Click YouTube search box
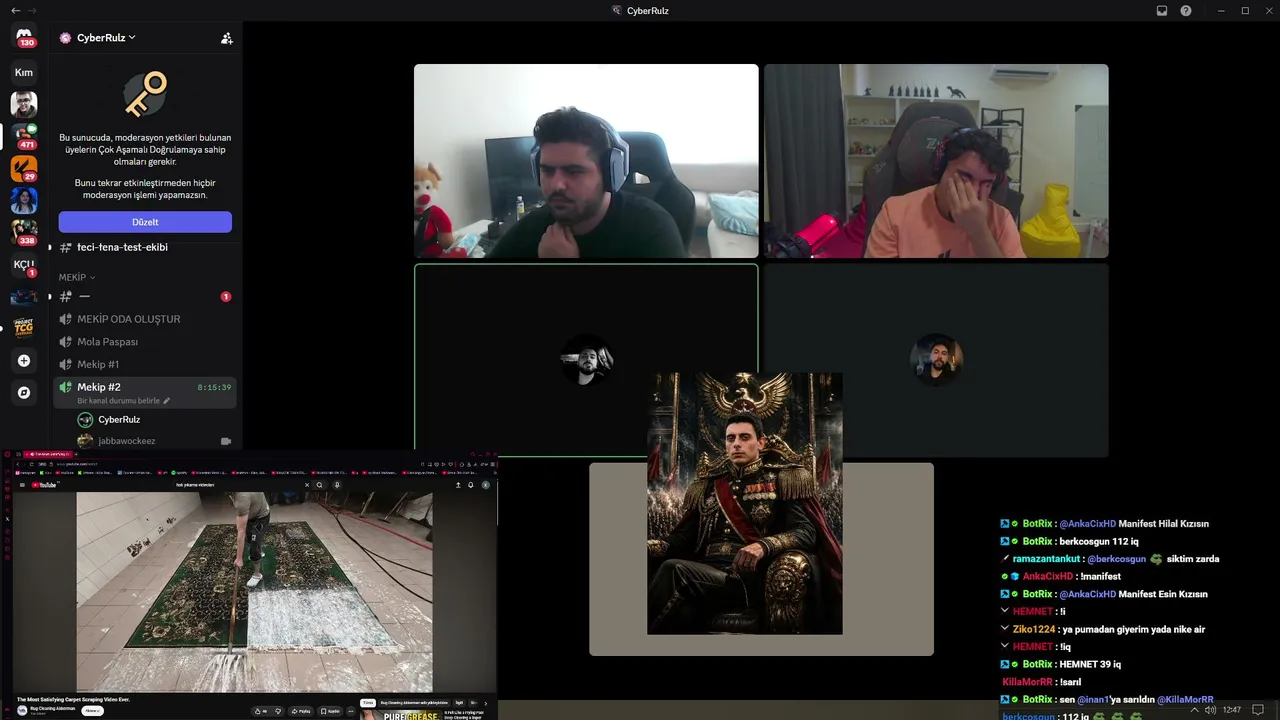 (240, 485)
